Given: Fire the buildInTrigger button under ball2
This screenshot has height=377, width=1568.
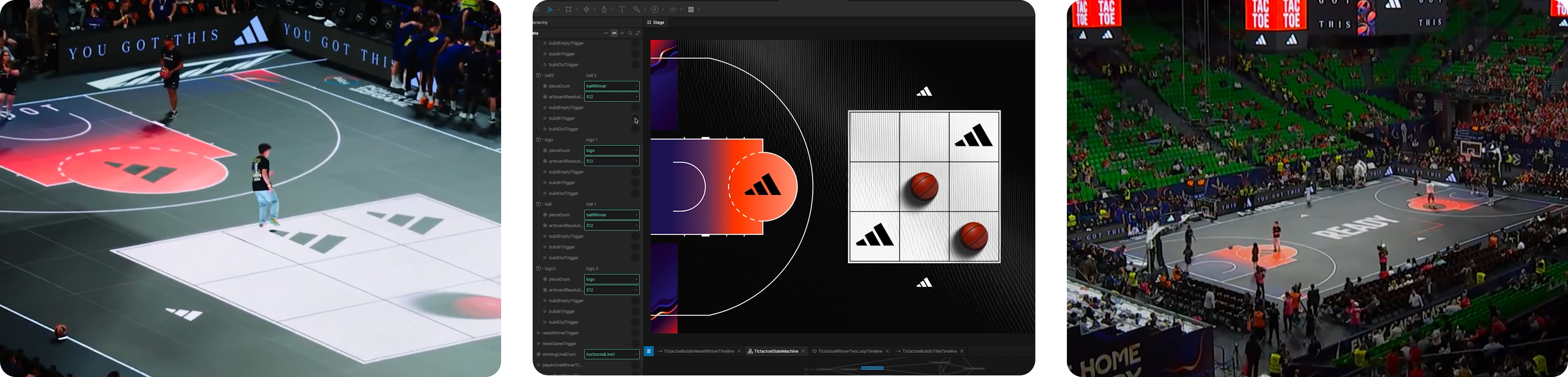Looking at the screenshot, I should [635, 118].
